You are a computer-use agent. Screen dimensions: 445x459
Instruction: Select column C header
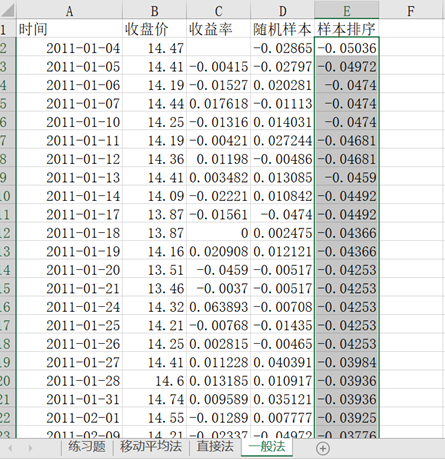pos(218,10)
